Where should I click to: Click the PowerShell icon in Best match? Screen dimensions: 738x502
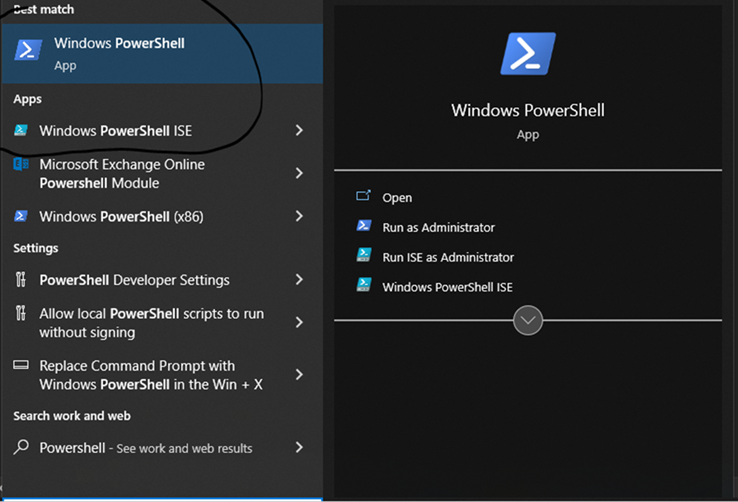[28, 52]
